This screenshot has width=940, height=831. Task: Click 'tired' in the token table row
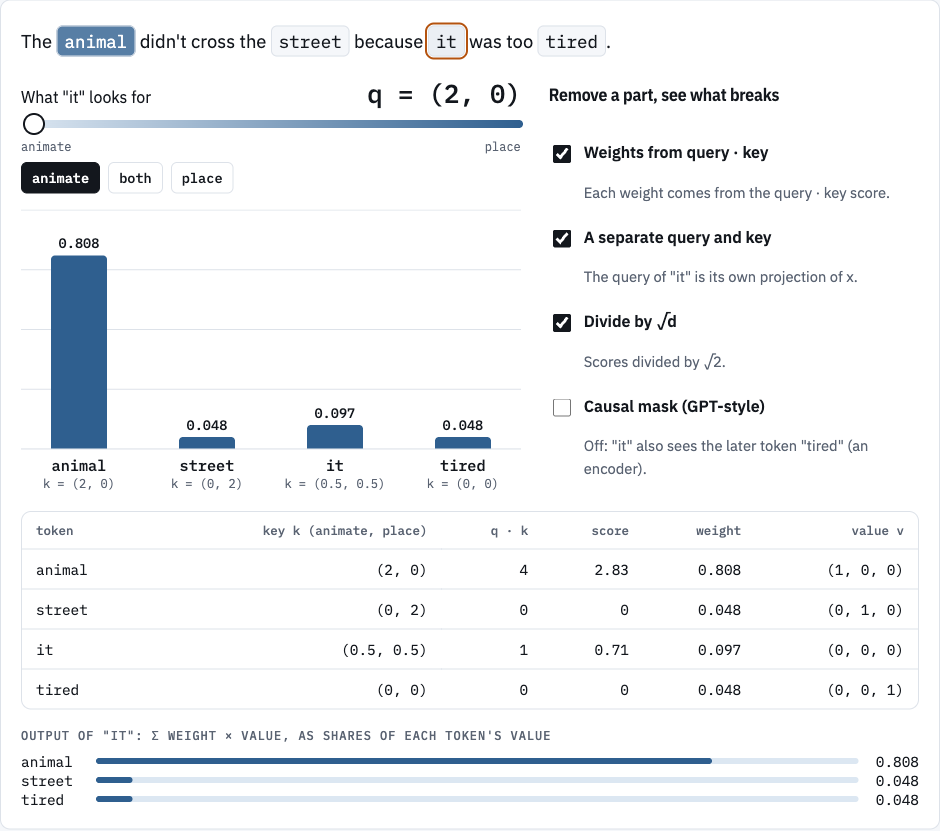57,690
